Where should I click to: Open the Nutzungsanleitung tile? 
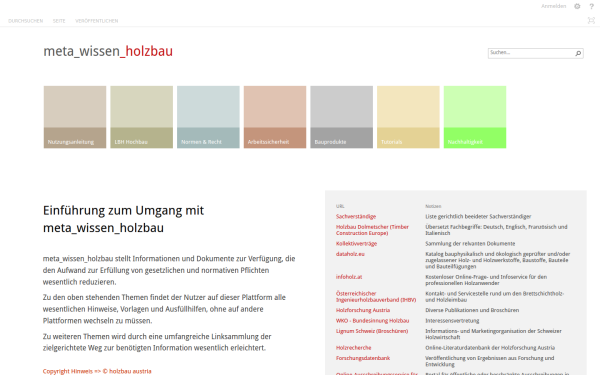75,117
